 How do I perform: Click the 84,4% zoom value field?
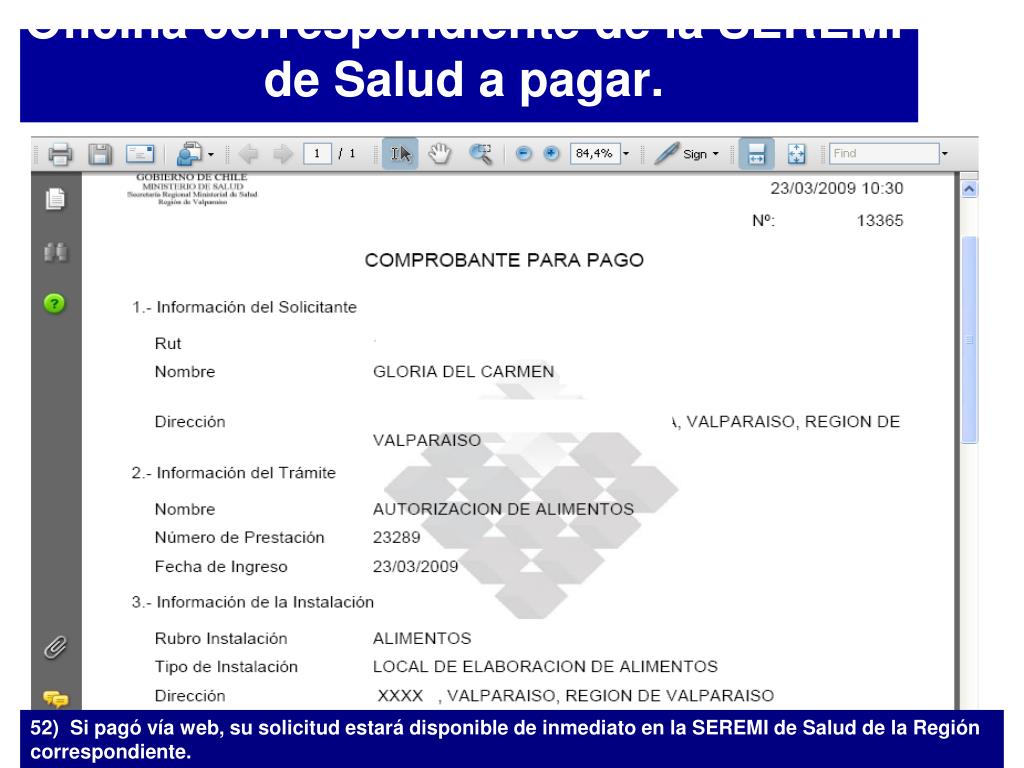click(594, 153)
